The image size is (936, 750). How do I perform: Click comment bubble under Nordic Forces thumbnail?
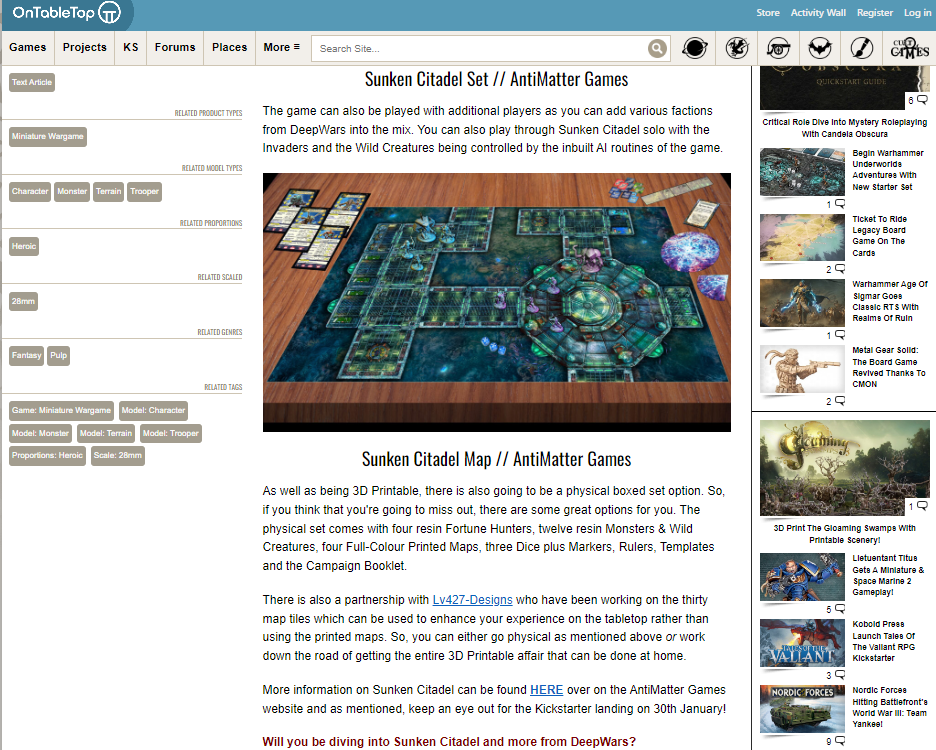(840, 740)
